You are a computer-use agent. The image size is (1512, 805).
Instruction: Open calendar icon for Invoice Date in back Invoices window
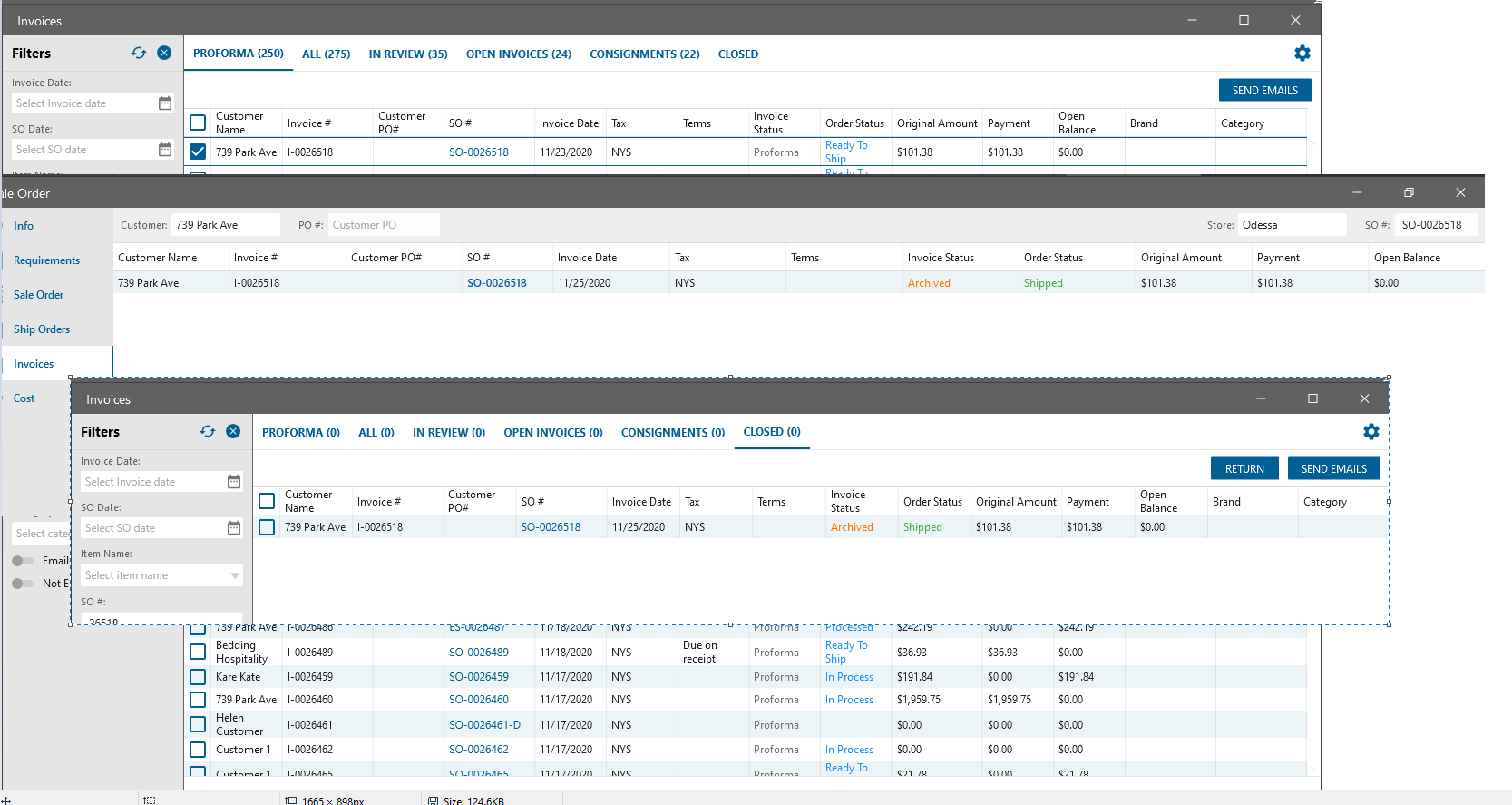coord(165,103)
